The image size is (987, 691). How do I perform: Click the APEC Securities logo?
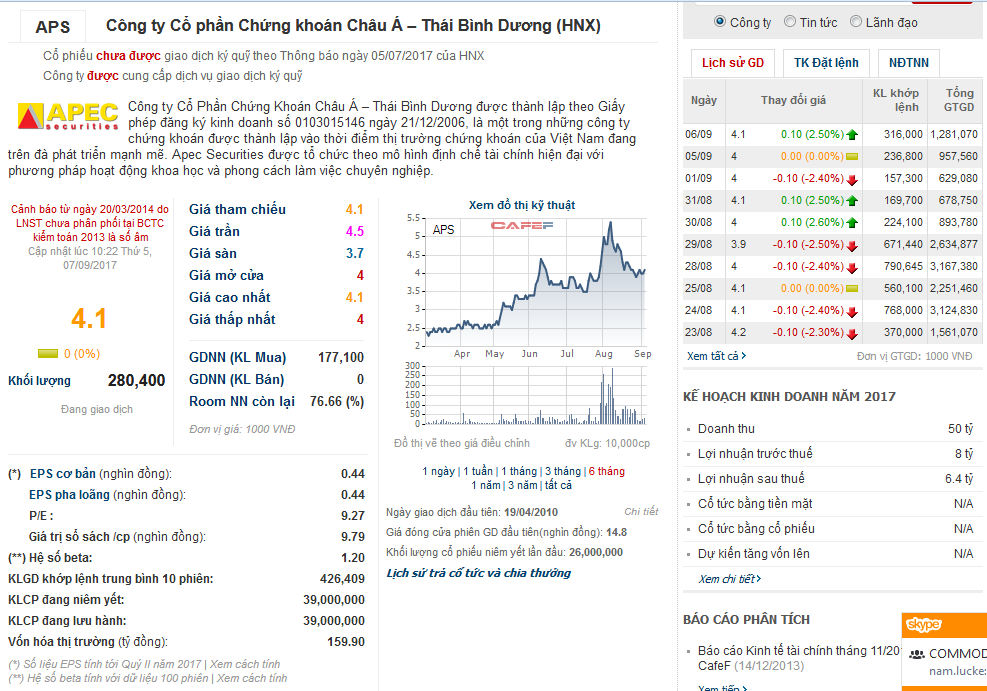[68, 116]
